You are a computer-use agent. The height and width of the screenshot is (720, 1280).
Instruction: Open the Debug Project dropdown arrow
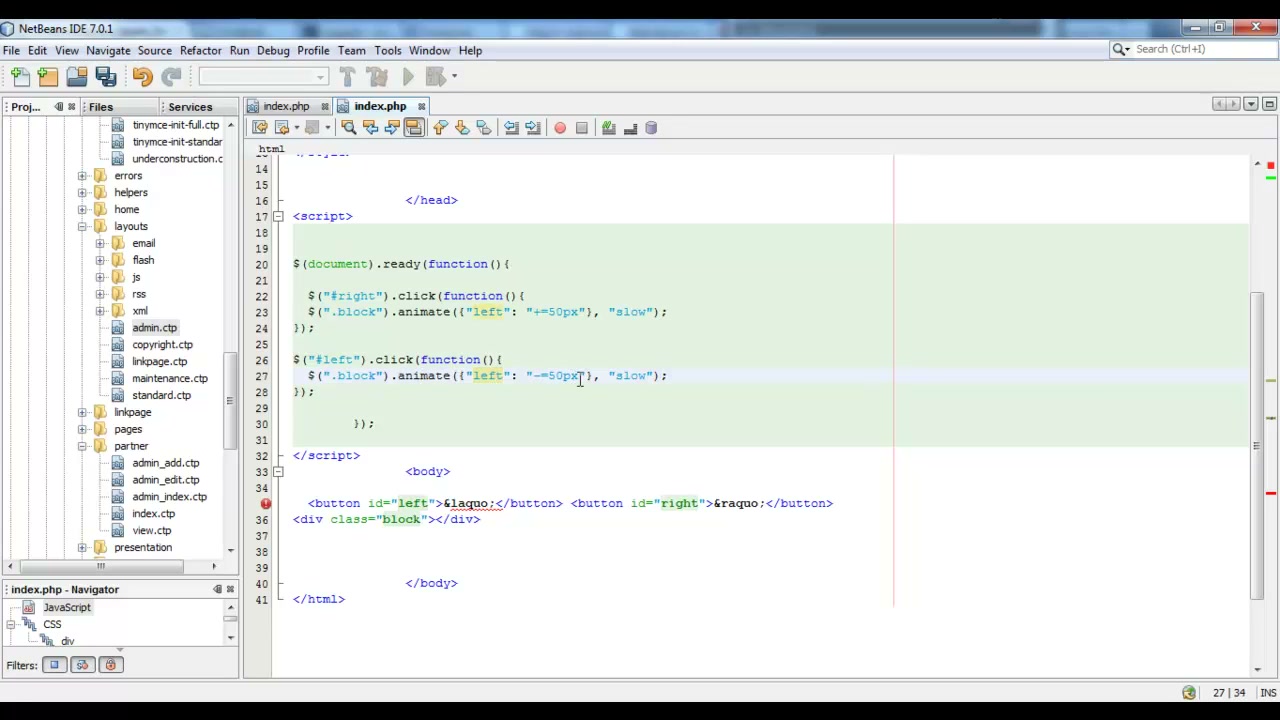454,77
